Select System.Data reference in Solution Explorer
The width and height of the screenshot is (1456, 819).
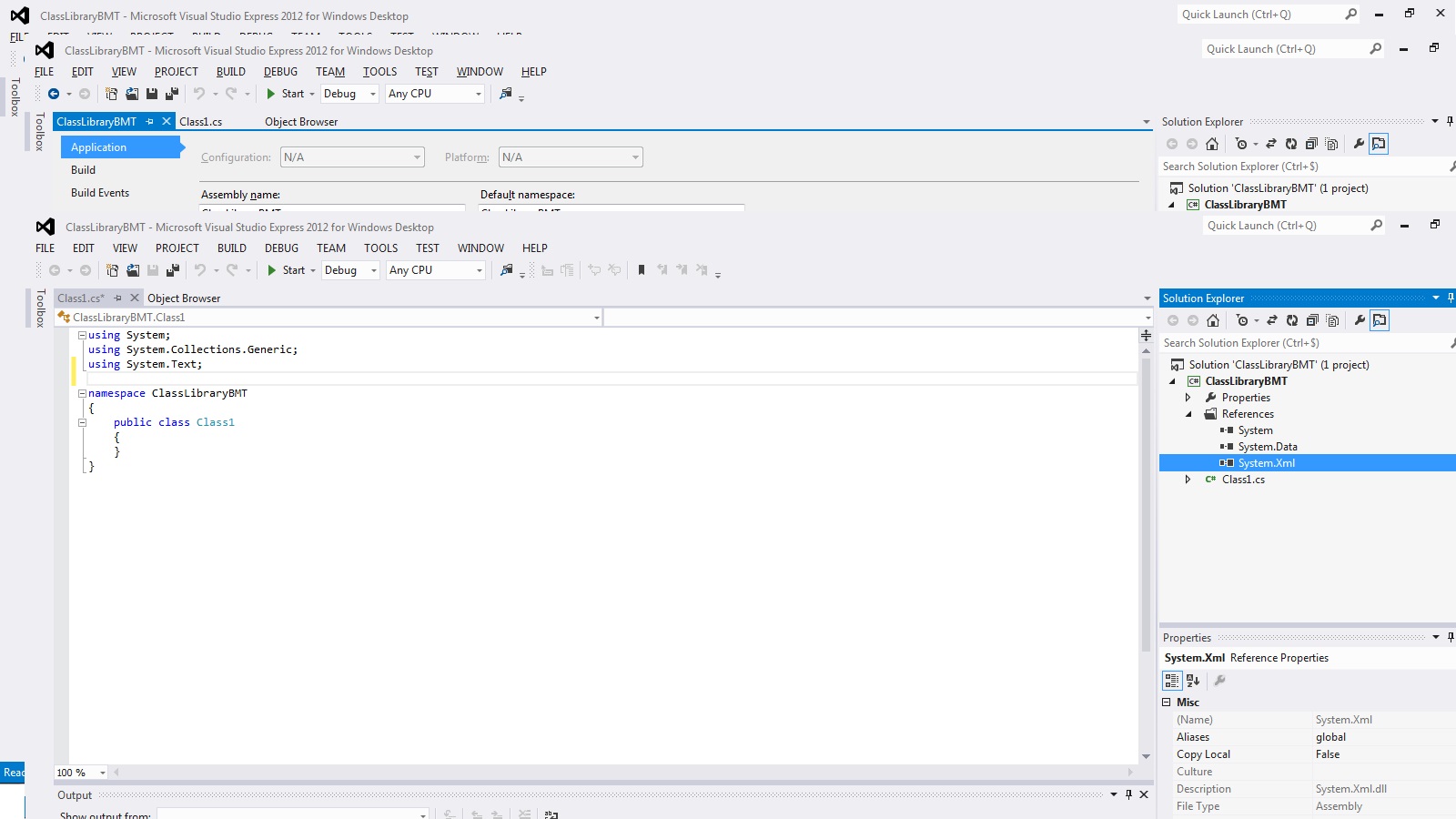[1268, 447]
